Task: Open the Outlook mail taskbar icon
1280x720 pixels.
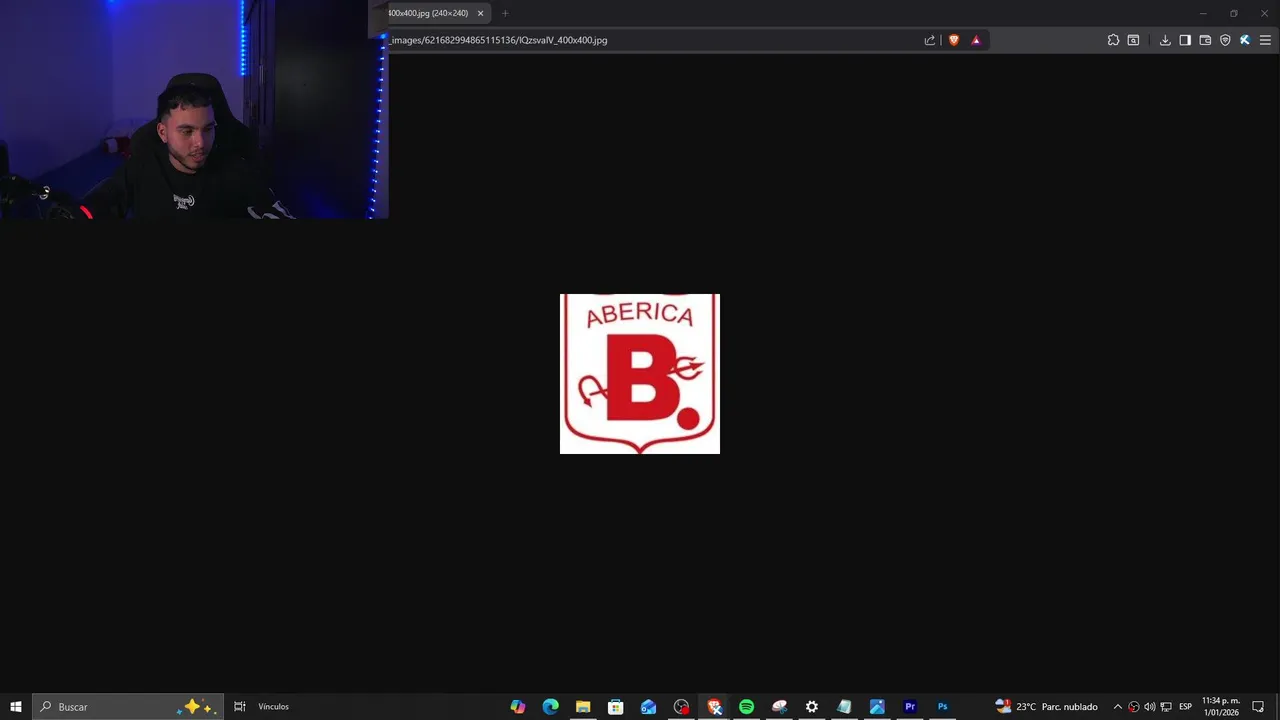Action: coord(649,707)
